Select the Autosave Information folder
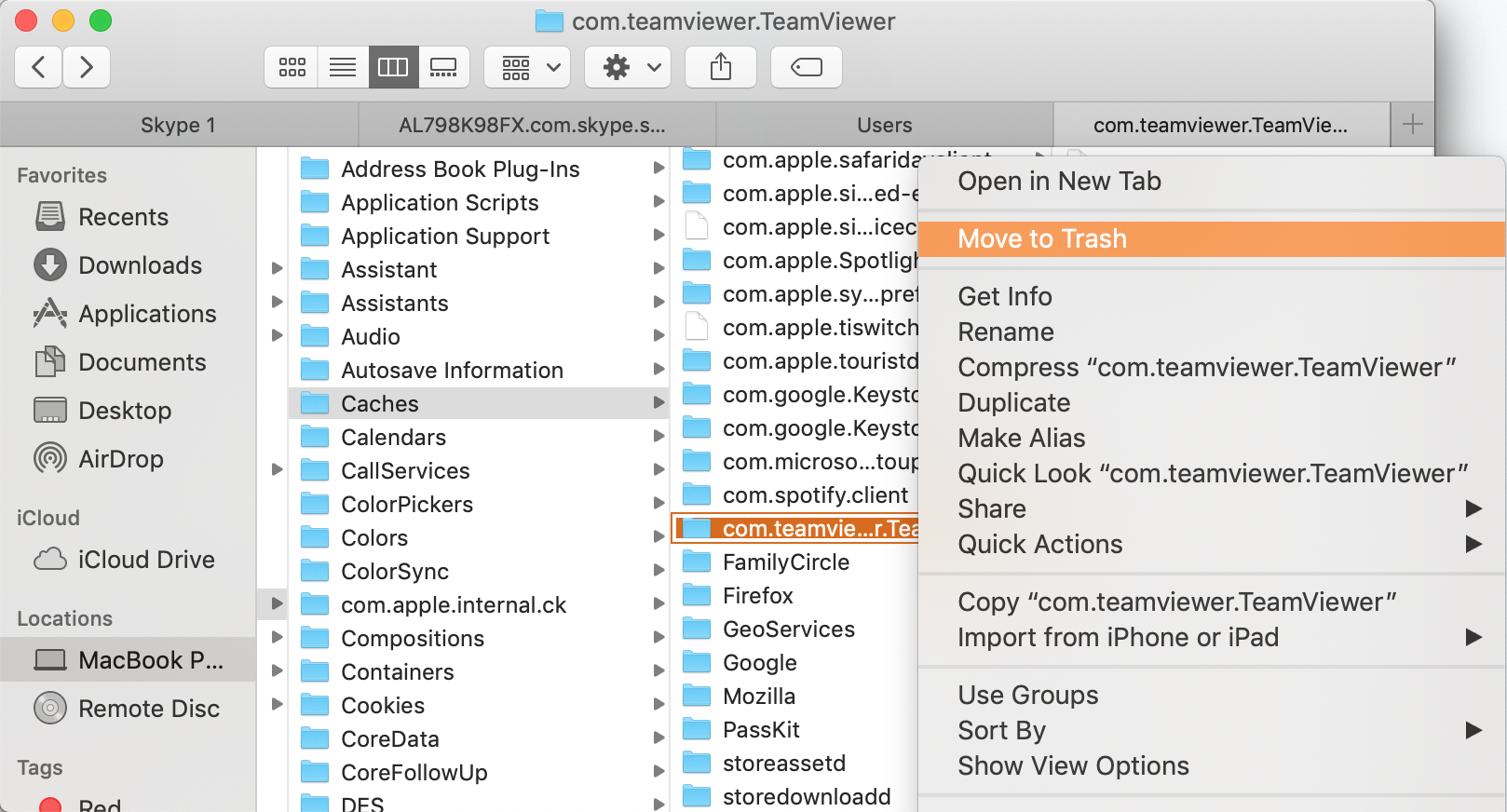This screenshot has width=1507, height=812. 479,371
